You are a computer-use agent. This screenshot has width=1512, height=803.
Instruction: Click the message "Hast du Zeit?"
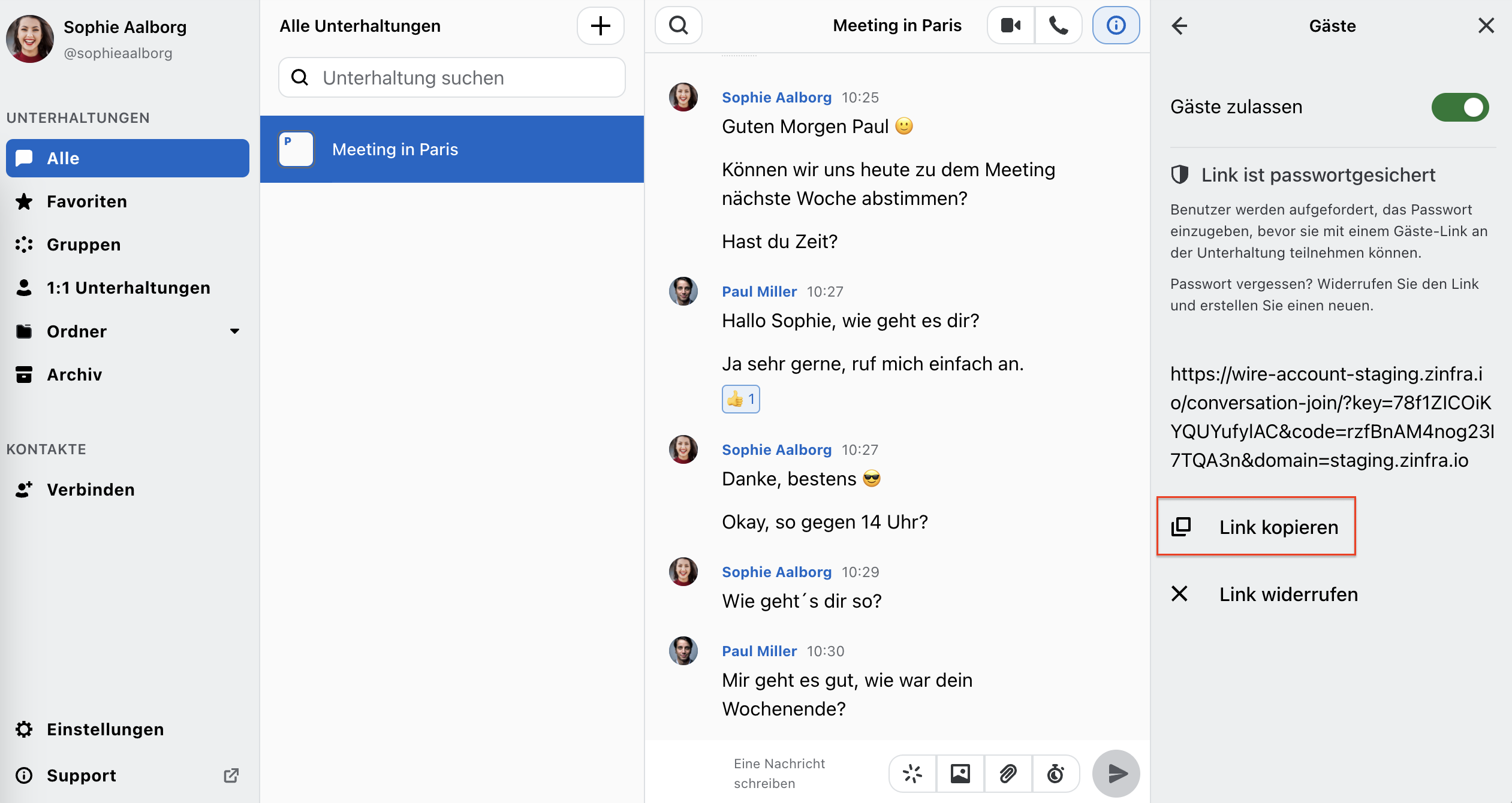pyautogui.click(x=779, y=241)
